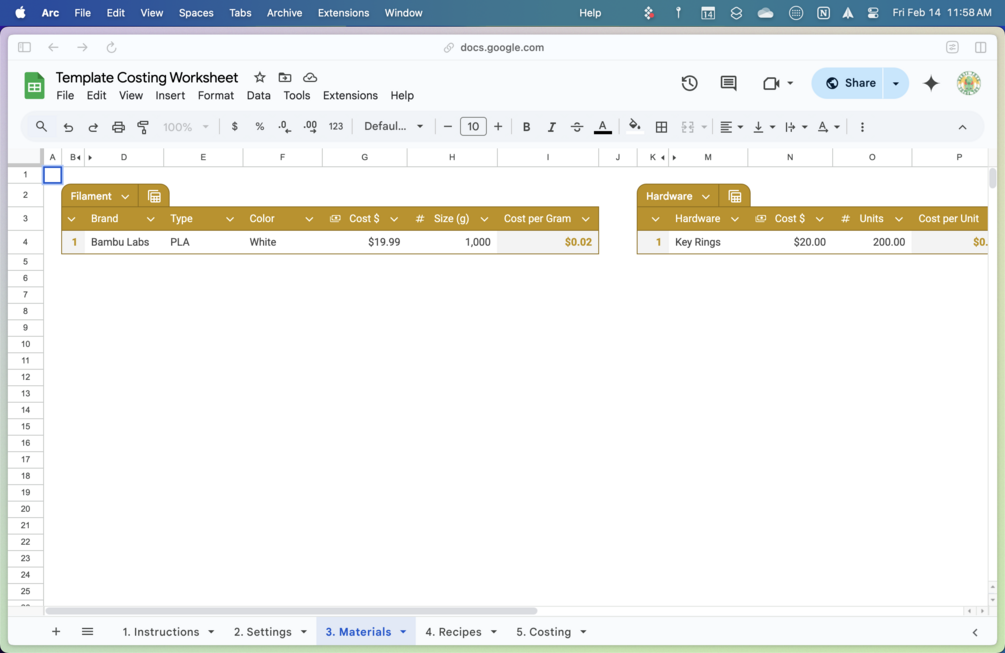Expand Filament table name dropdown

(125, 197)
